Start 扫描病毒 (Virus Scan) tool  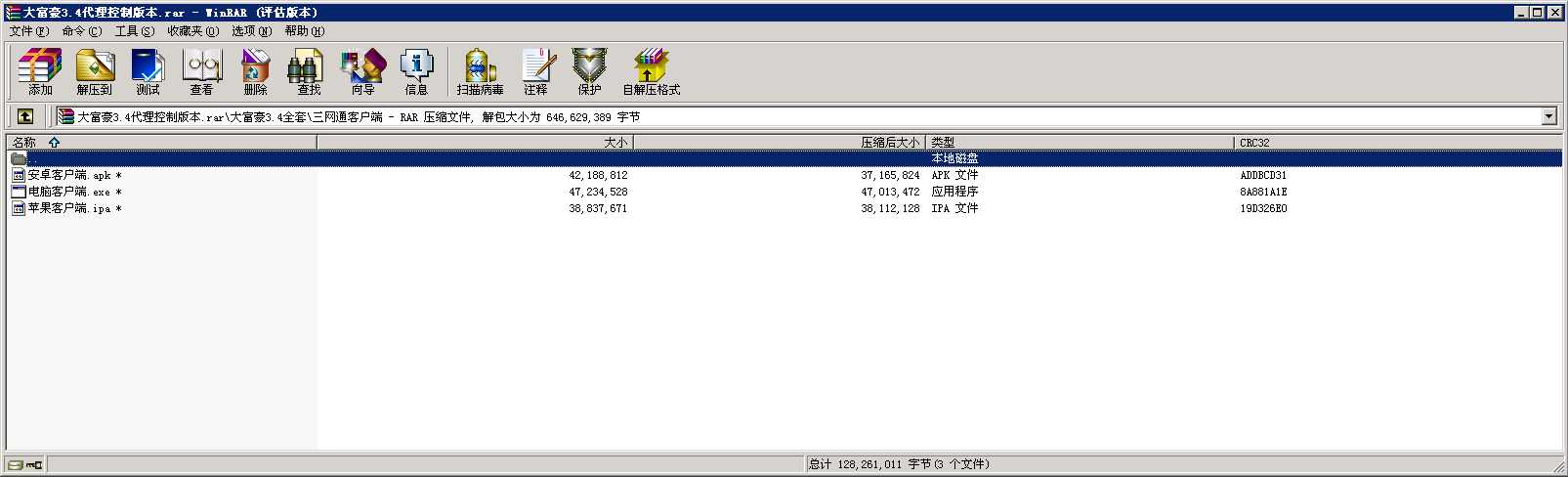(480, 72)
